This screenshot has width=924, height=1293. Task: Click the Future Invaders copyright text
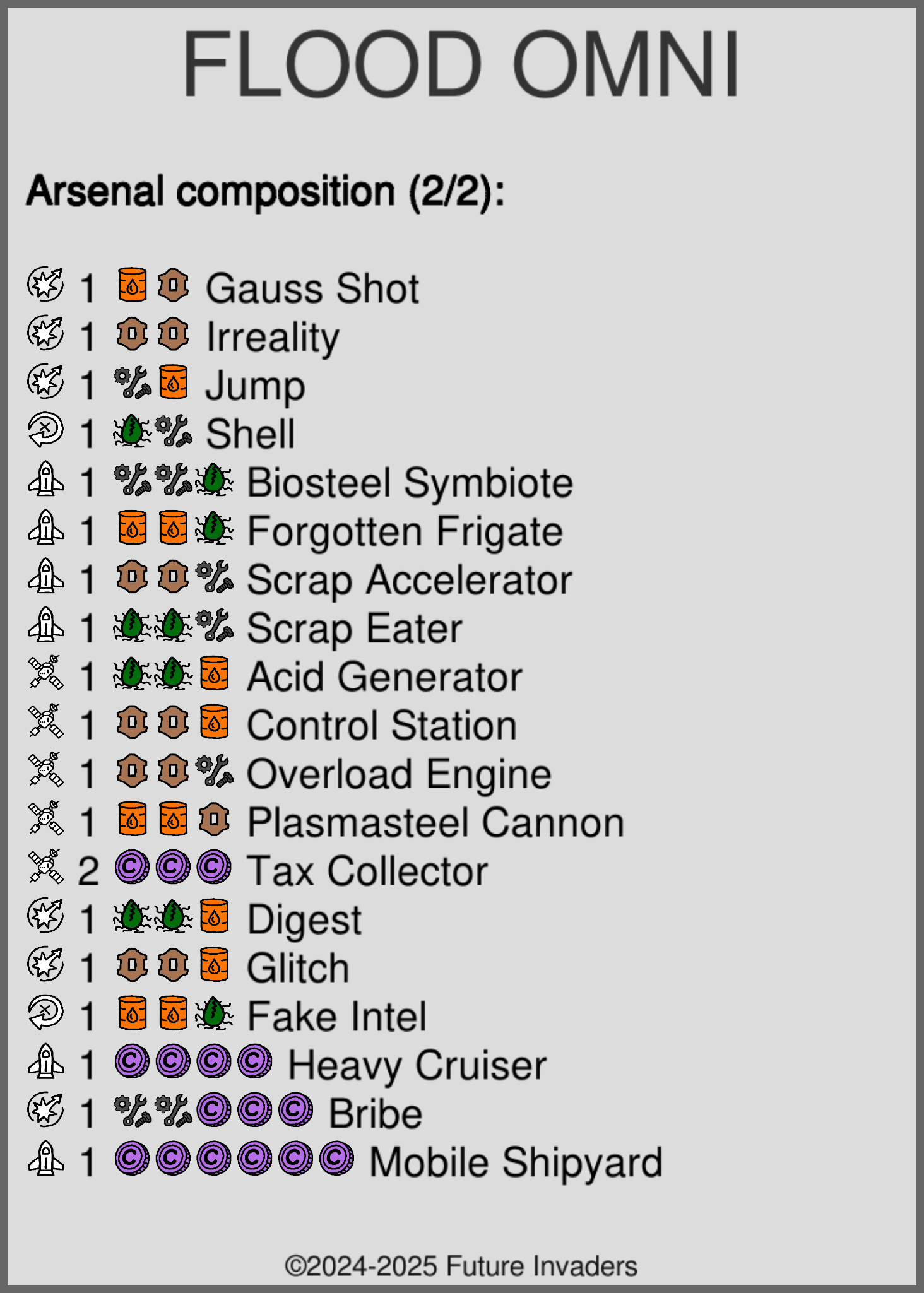(461, 1266)
